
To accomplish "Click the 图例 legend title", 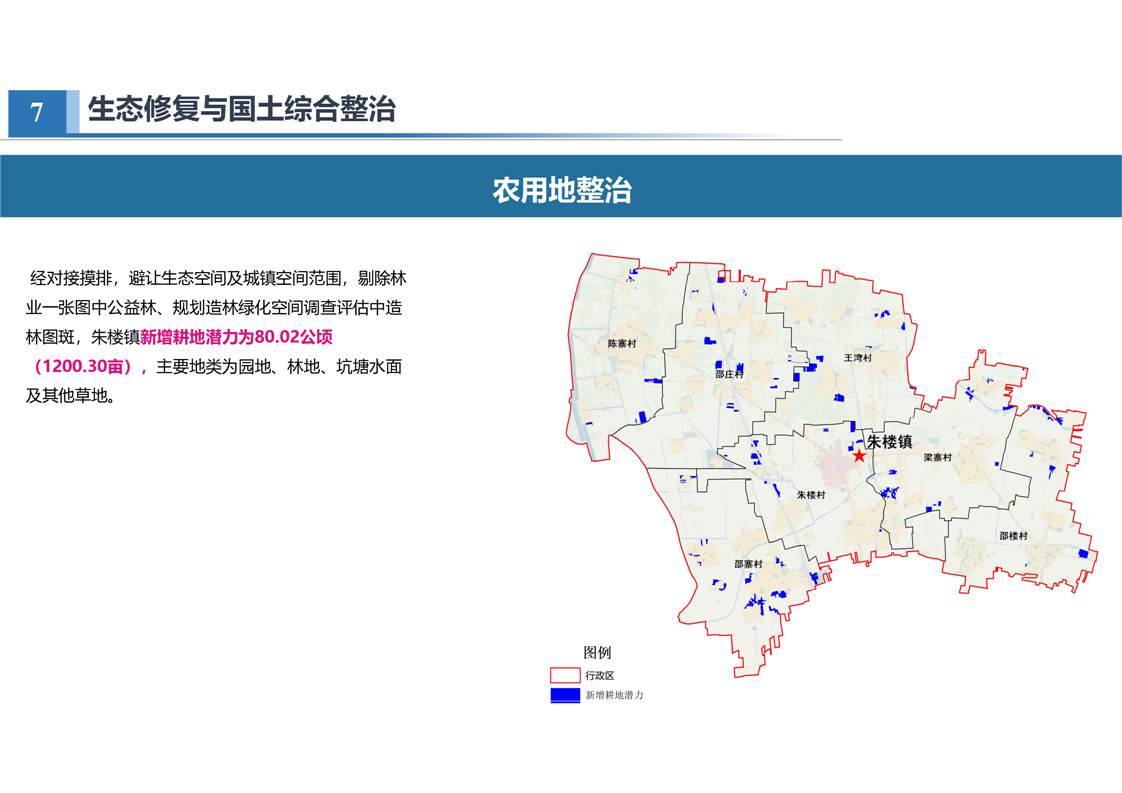I will click(597, 653).
